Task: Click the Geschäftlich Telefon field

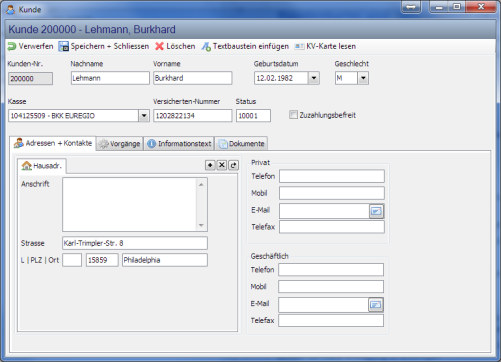Action: point(331,270)
